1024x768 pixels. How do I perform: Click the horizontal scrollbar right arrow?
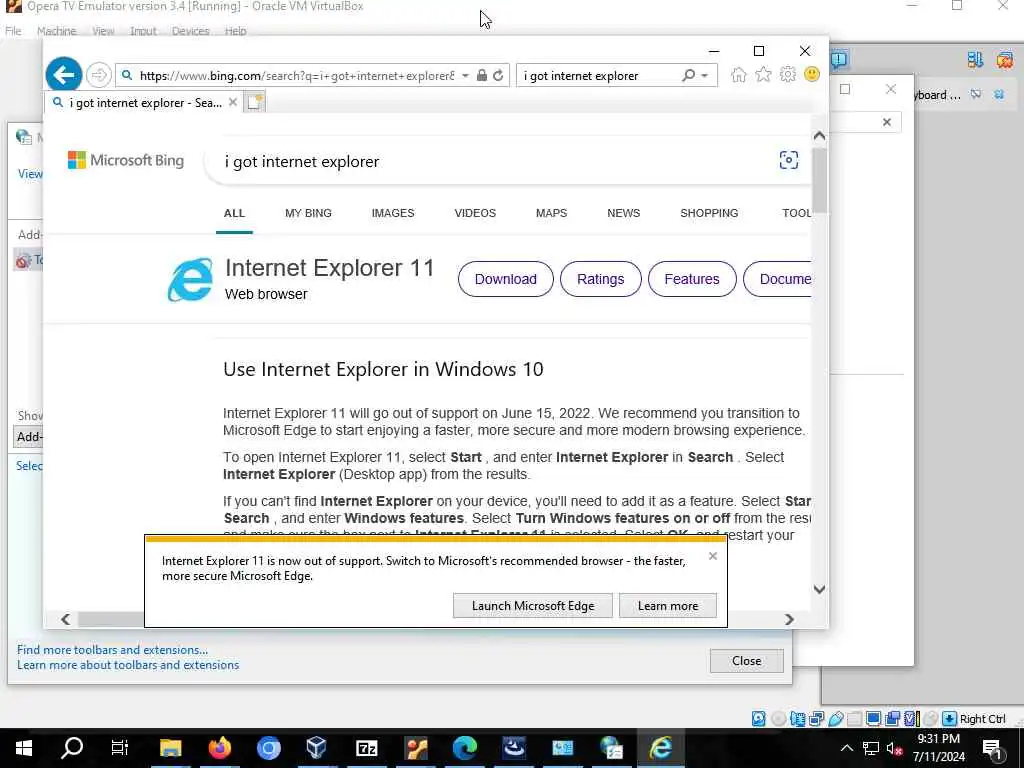point(789,619)
